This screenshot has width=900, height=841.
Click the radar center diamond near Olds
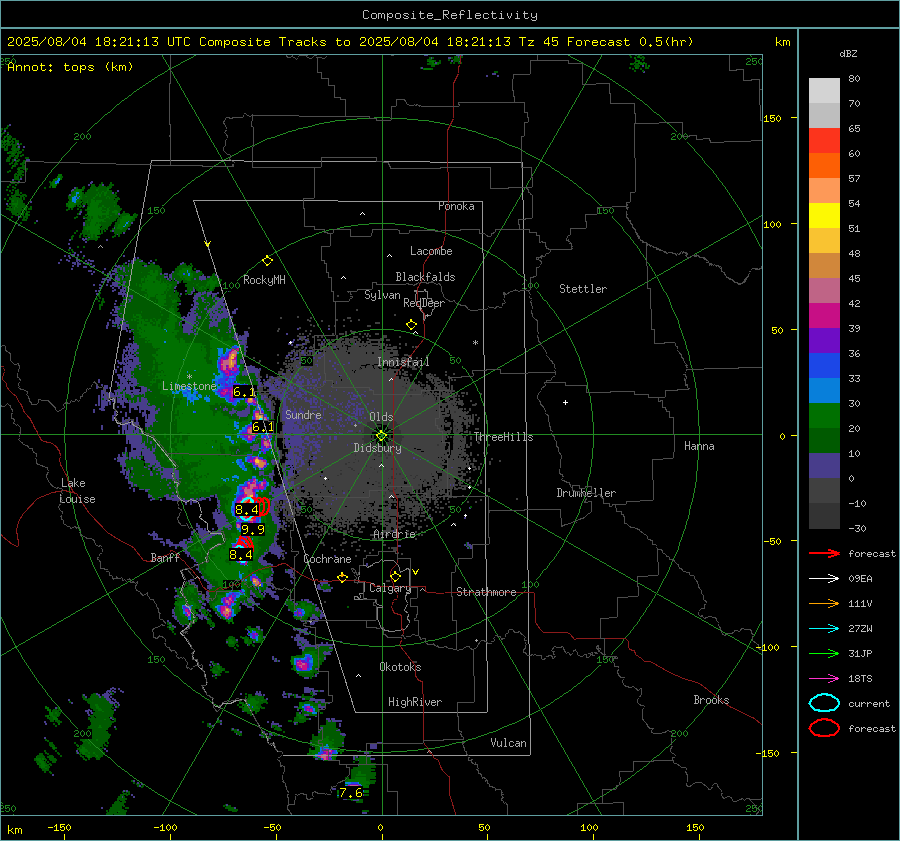point(381,436)
